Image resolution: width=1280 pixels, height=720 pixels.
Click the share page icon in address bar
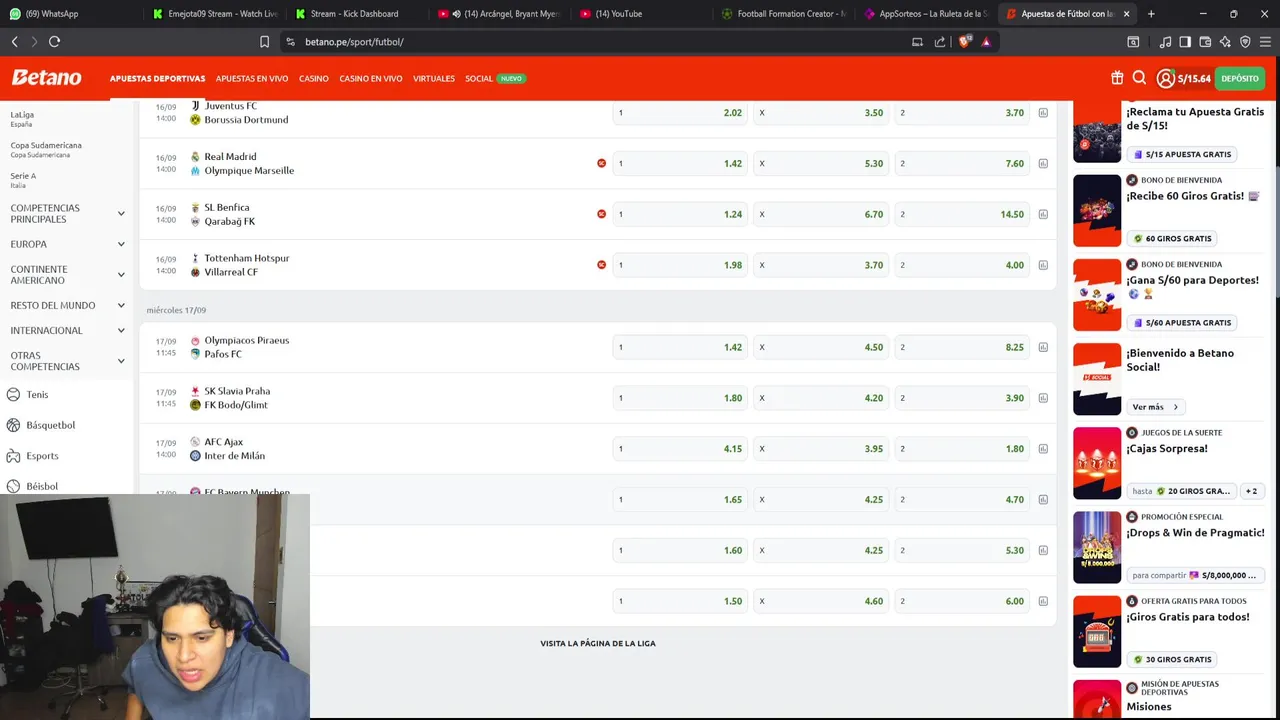click(940, 42)
